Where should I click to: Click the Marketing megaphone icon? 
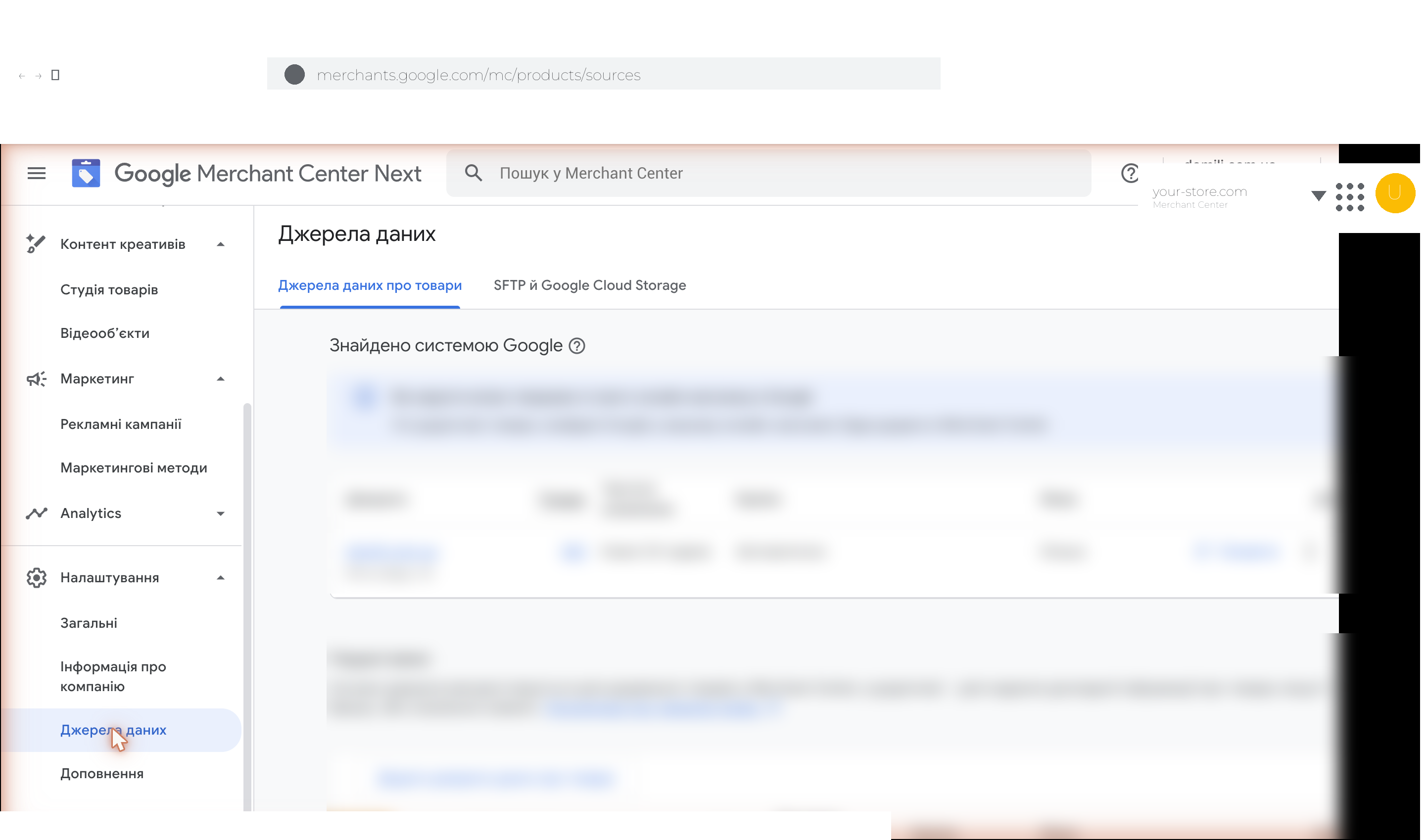(x=36, y=378)
